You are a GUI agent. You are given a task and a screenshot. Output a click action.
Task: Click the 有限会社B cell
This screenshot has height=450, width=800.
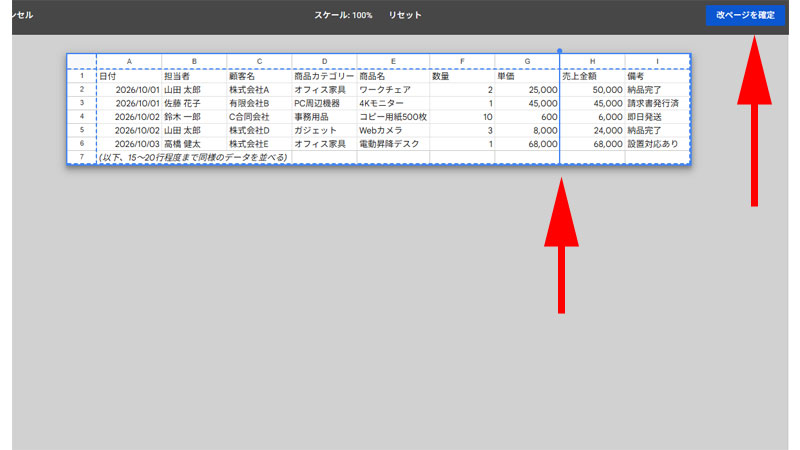click(x=259, y=103)
